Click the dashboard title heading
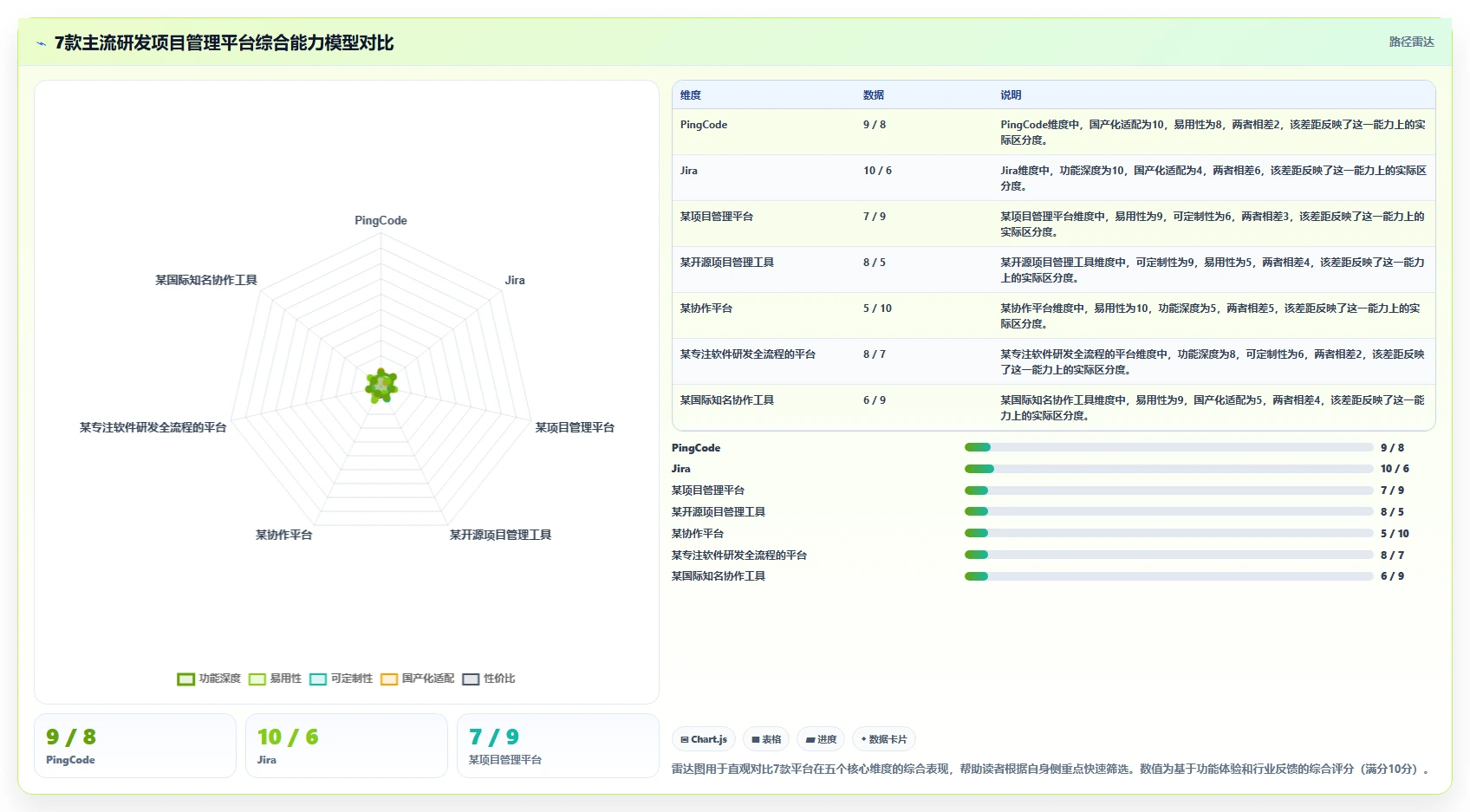Screen dimensions: 1470x812 224,43
